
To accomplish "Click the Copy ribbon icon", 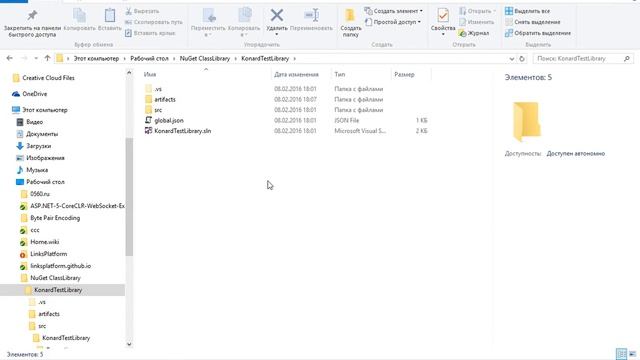I will pyautogui.click(x=80, y=16).
